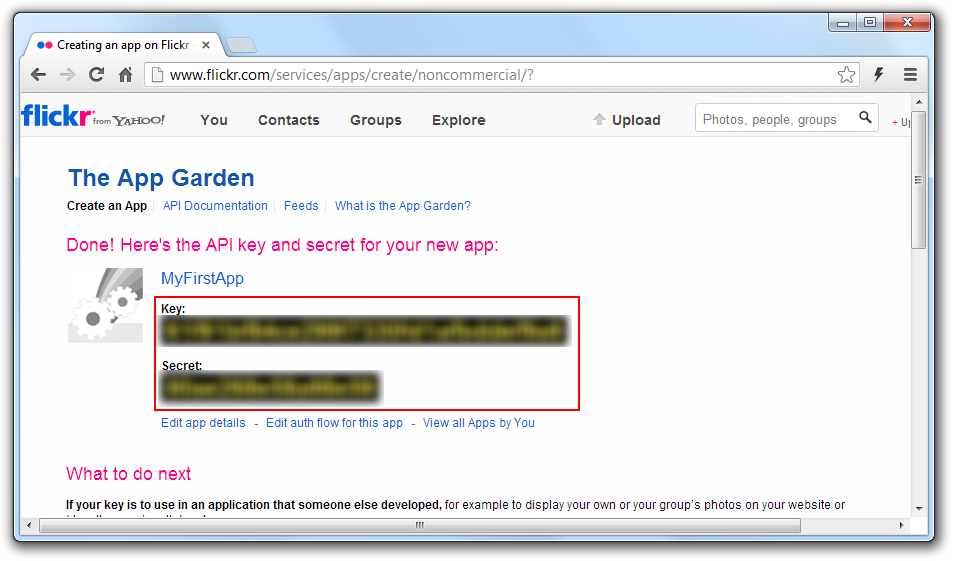Bookmark this page with the star icon

(846, 75)
